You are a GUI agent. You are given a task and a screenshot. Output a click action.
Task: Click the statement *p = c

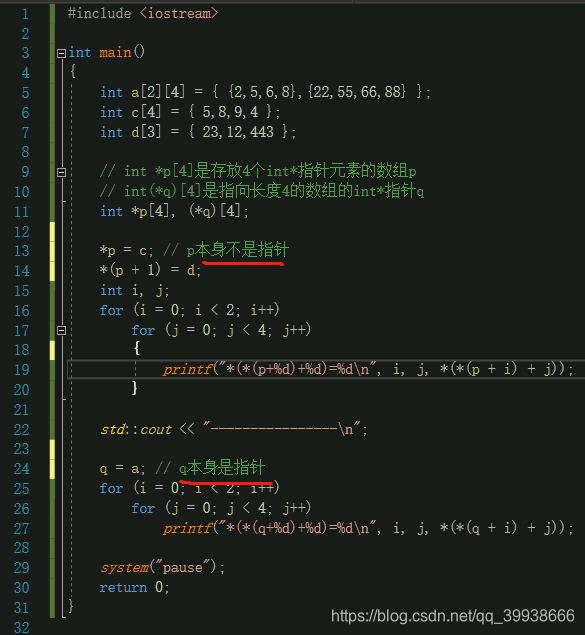tap(127, 250)
